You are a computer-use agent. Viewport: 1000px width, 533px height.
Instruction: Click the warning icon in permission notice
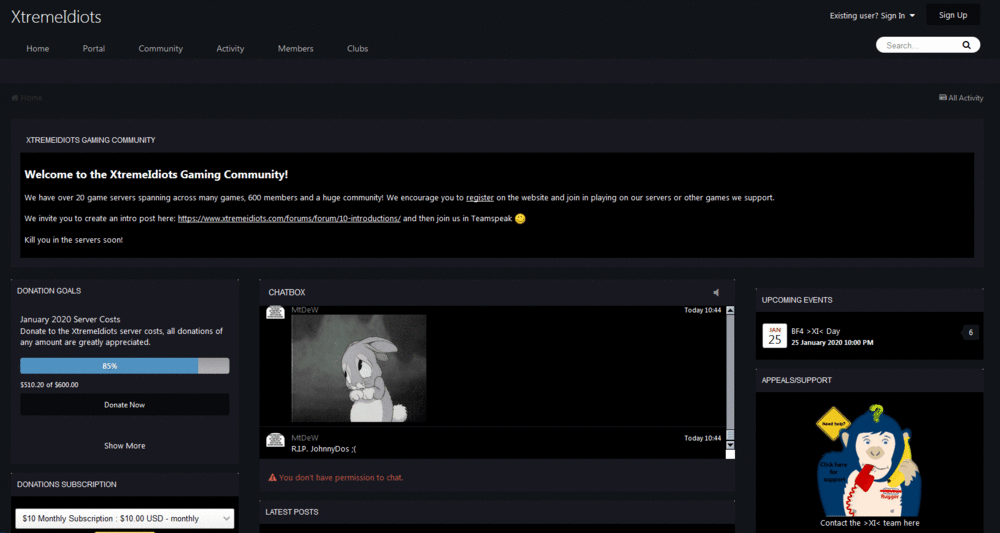coord(272,477)
